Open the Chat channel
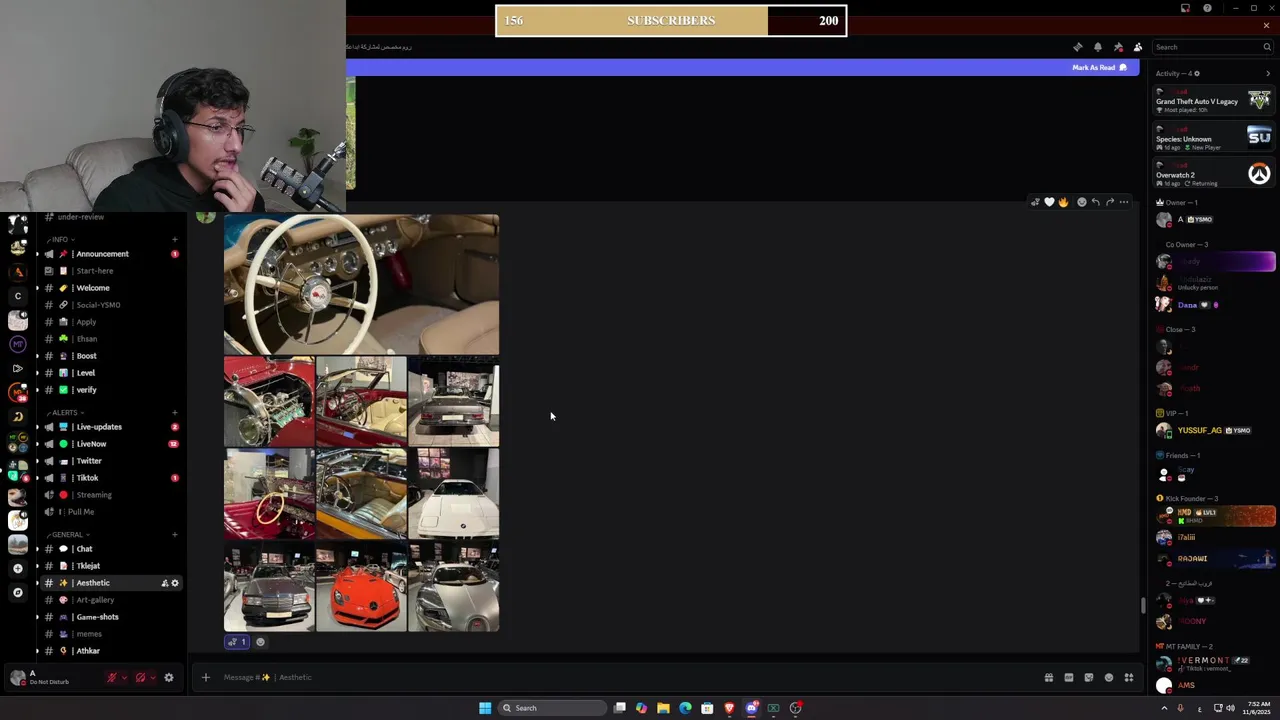The width and height of the screenshot is (1280, 720). point(110,549)
